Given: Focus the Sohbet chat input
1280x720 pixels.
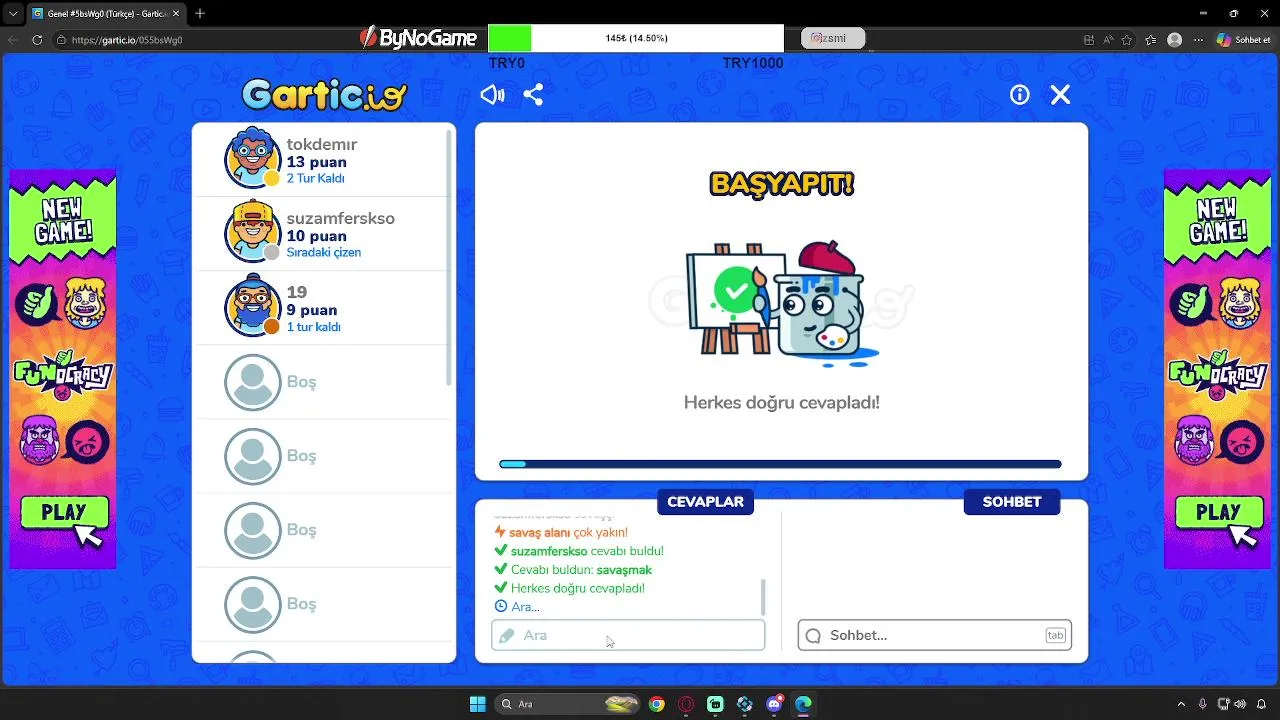Looking at the screenshot, I should tap(934, 635).
